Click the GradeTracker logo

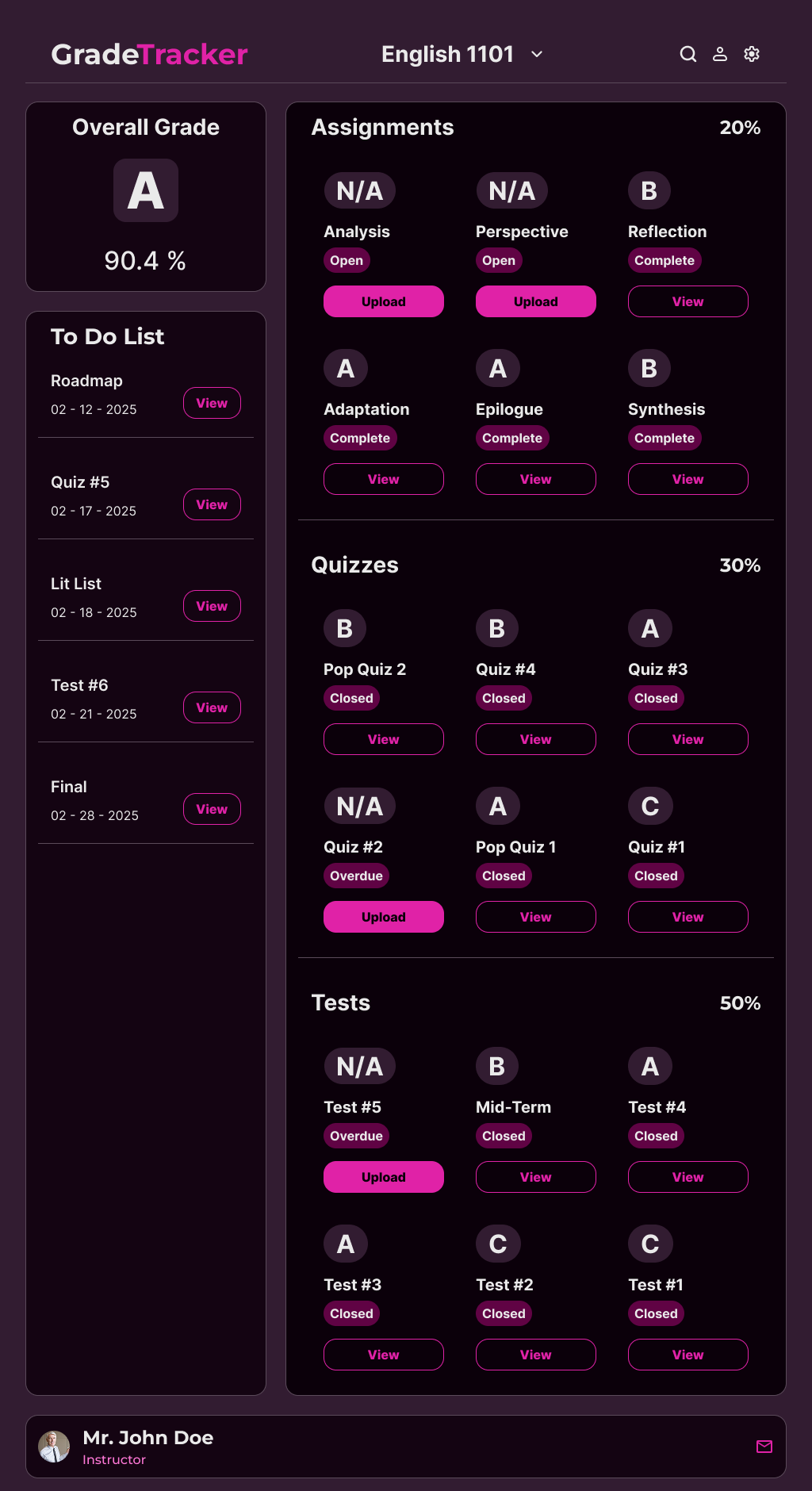click(x=149, y=54)
